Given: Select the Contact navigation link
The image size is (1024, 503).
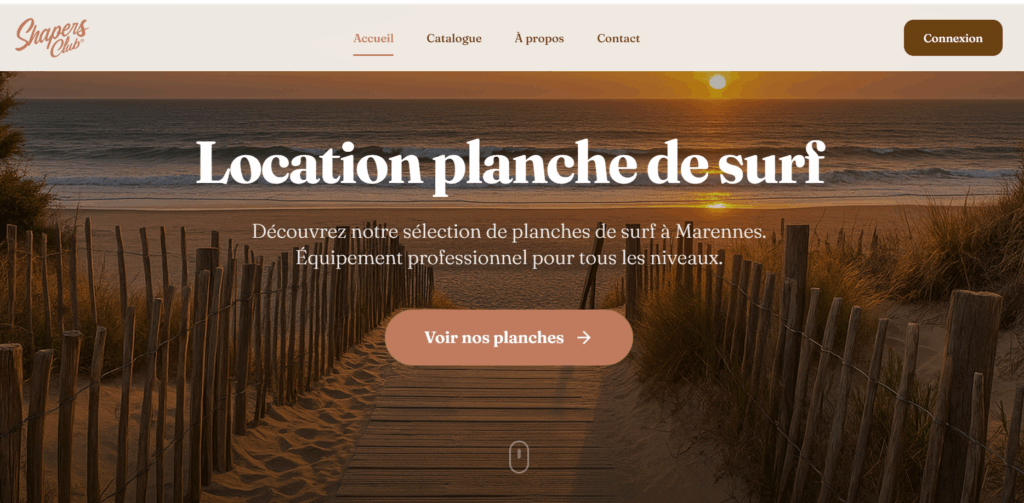Looking at the screenshot, I should (x=618, y=39).
